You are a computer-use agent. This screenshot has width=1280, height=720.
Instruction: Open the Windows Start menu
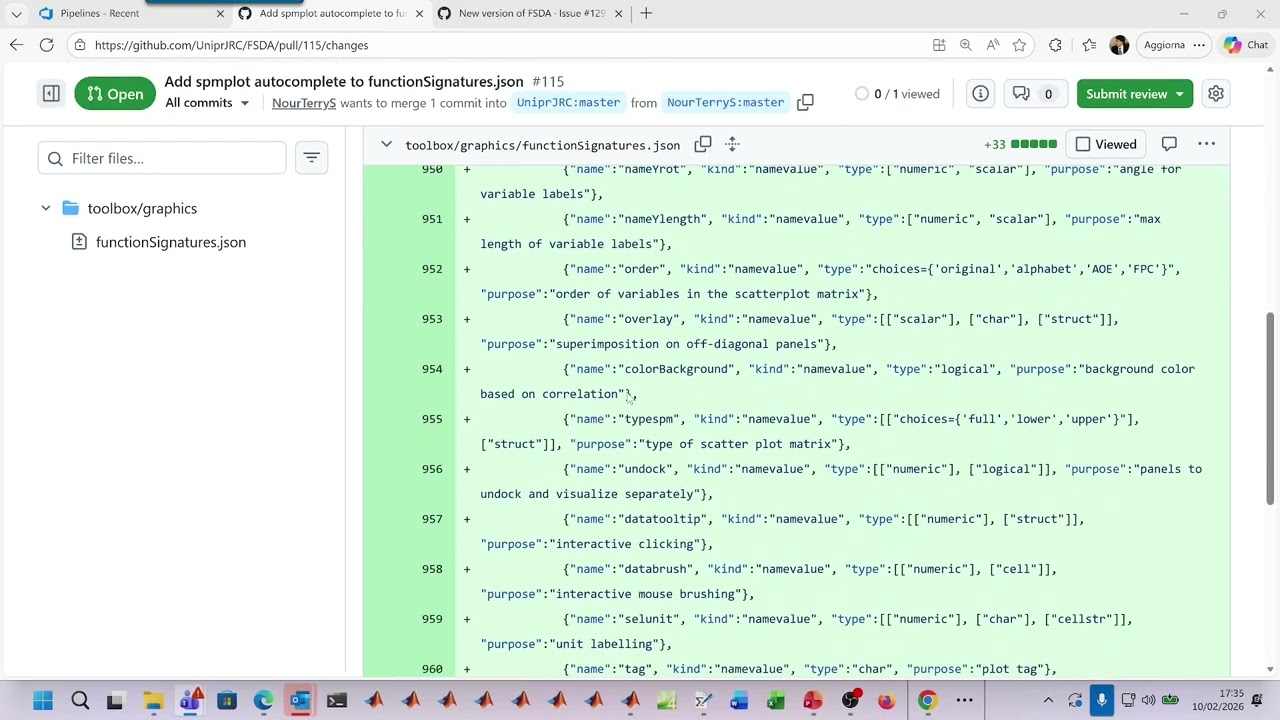(43, 701)
